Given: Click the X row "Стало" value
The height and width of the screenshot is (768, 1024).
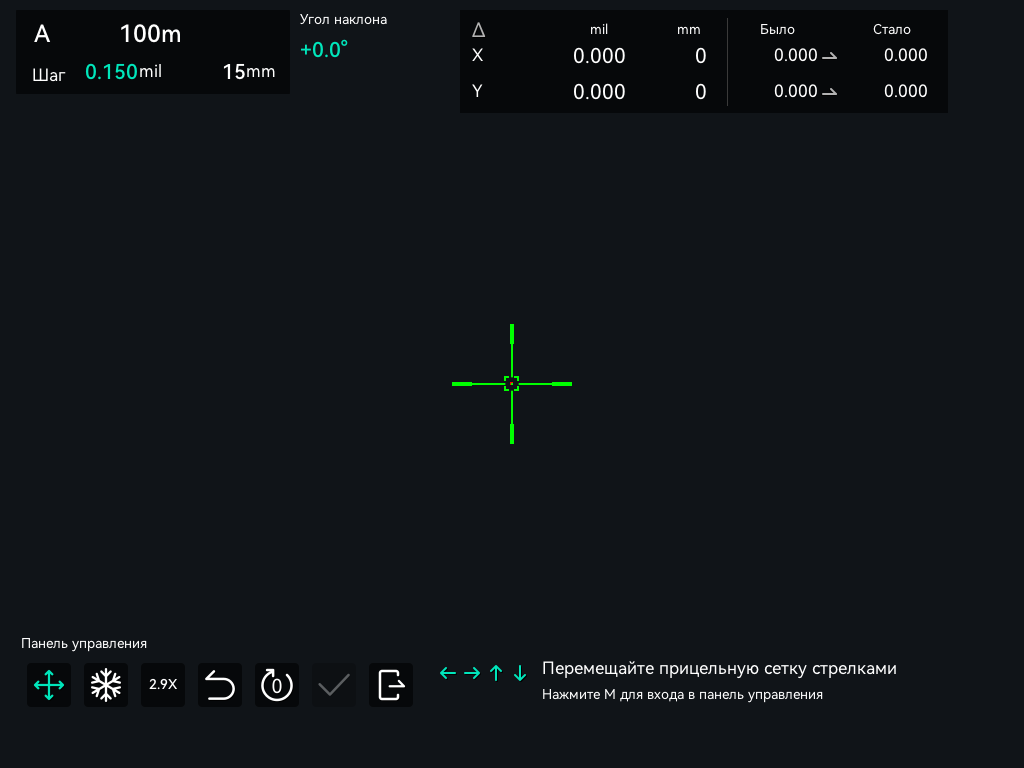Looking at the screenshot, I should click(x=906, y=56).
